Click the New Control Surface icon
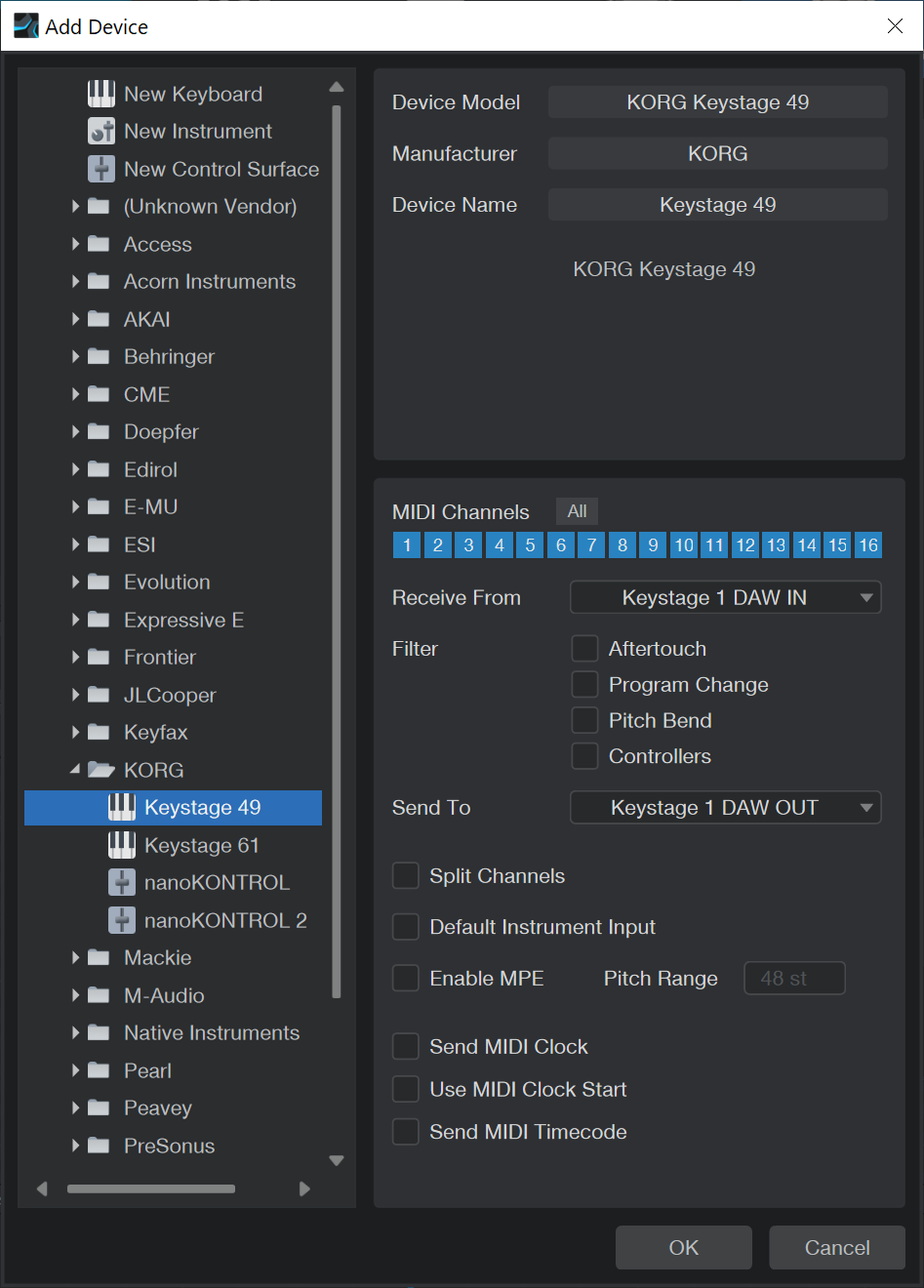The image size is (924, 1288). tap(101, 169)
